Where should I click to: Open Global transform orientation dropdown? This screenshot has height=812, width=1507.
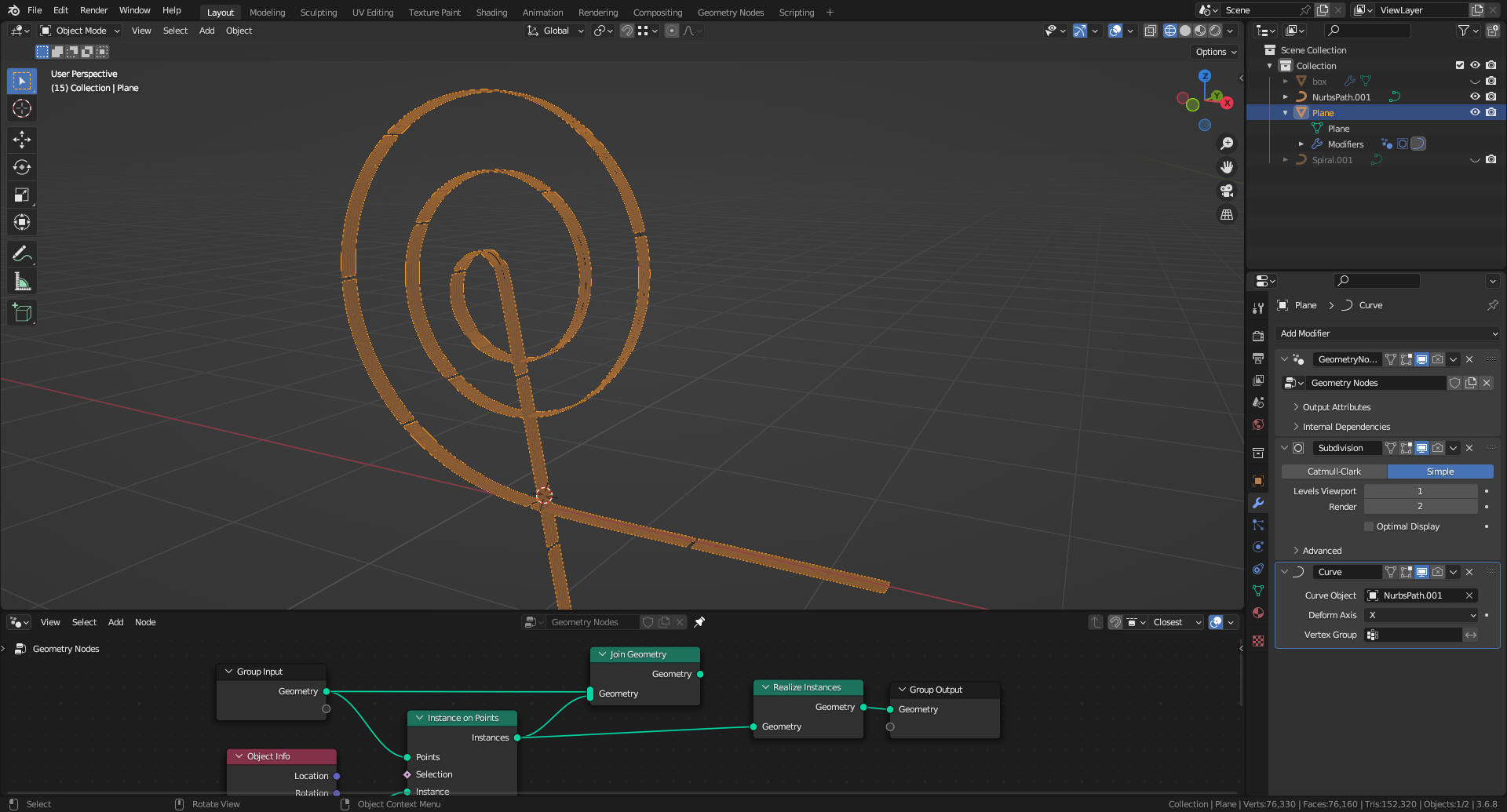click(556, 31)
